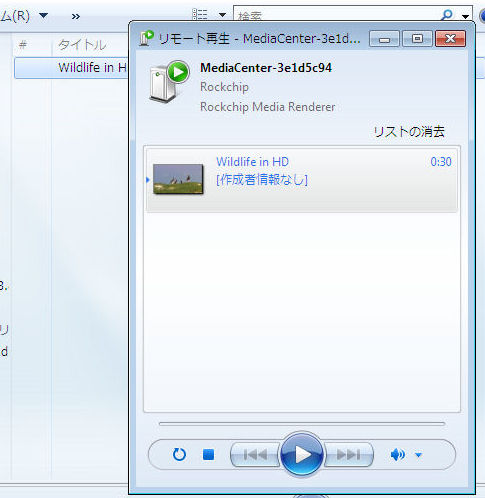
Task: Expand the view options dropdown arrow
Action: (222, 15)
